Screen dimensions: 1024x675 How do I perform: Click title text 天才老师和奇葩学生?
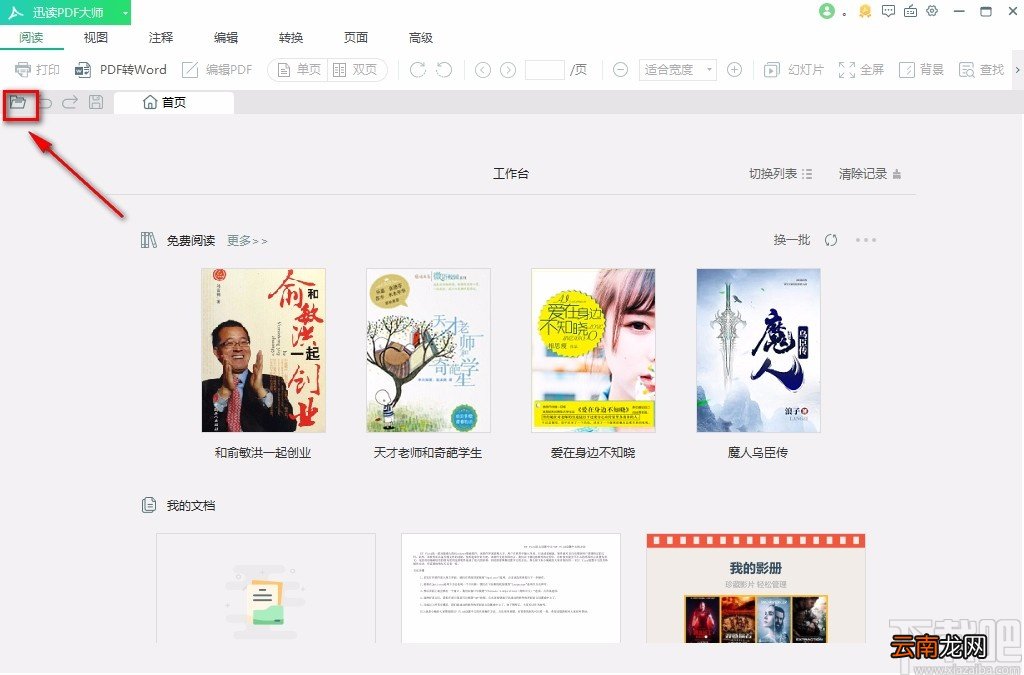[428, 452]
